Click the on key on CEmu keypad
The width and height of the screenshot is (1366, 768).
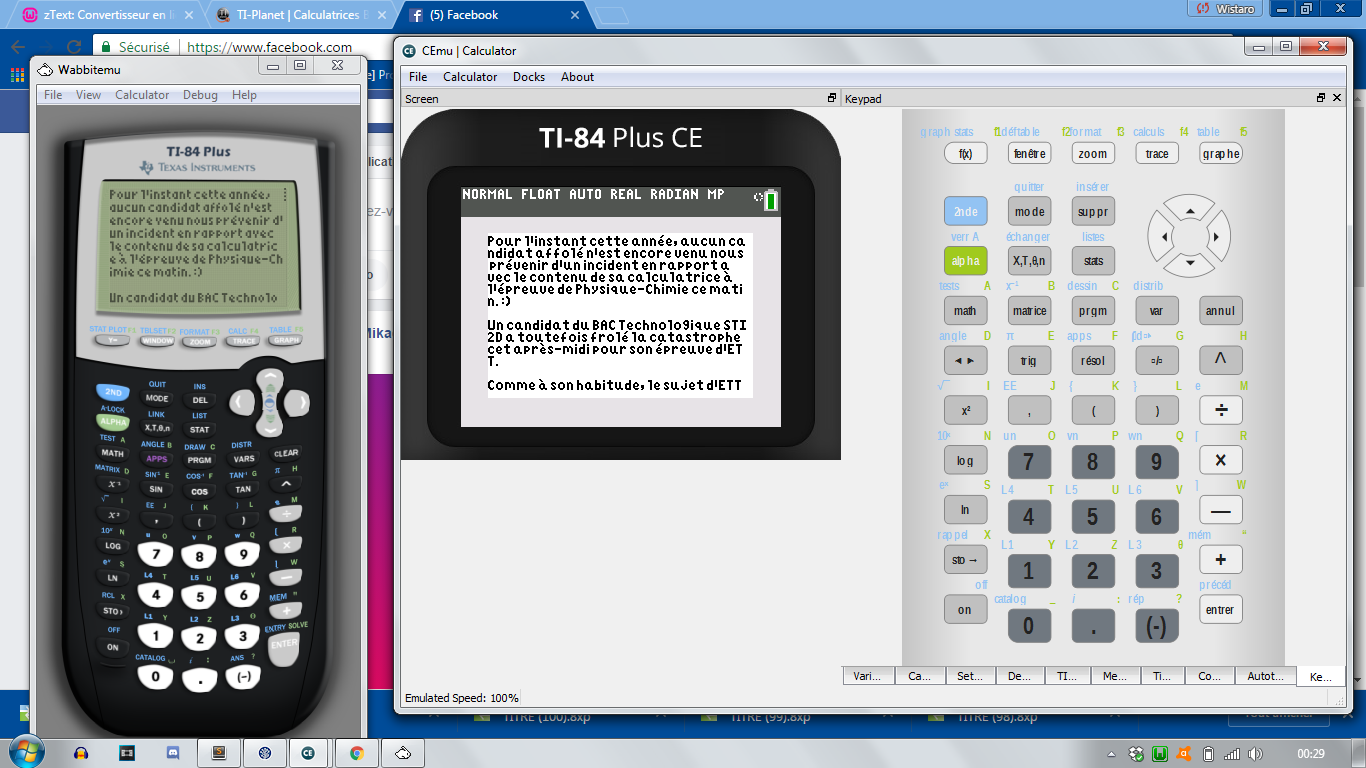coord(966,609)
